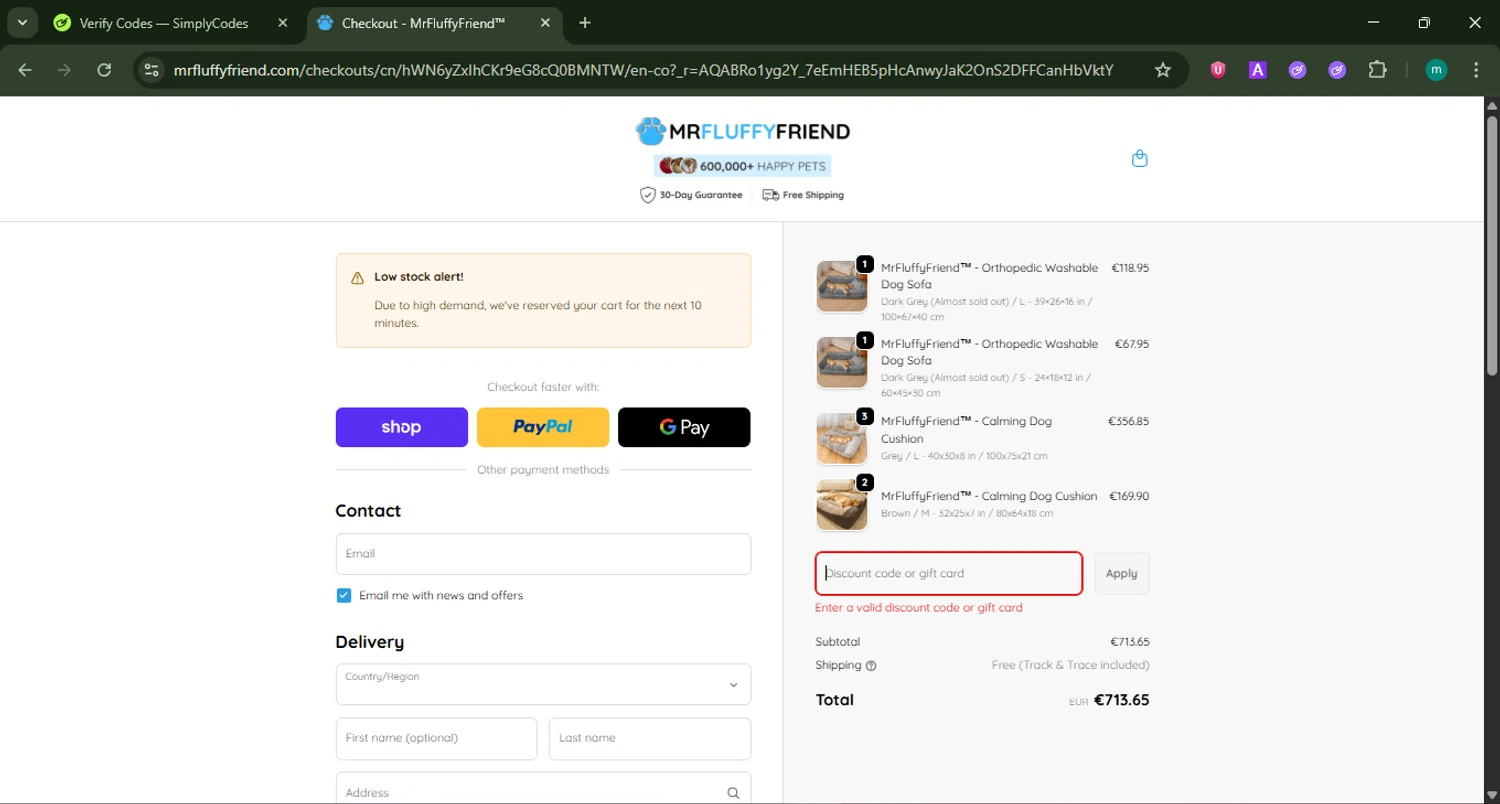Click the low stock warning icon
The image size is (1500, 804).
(x=357, y=278)
